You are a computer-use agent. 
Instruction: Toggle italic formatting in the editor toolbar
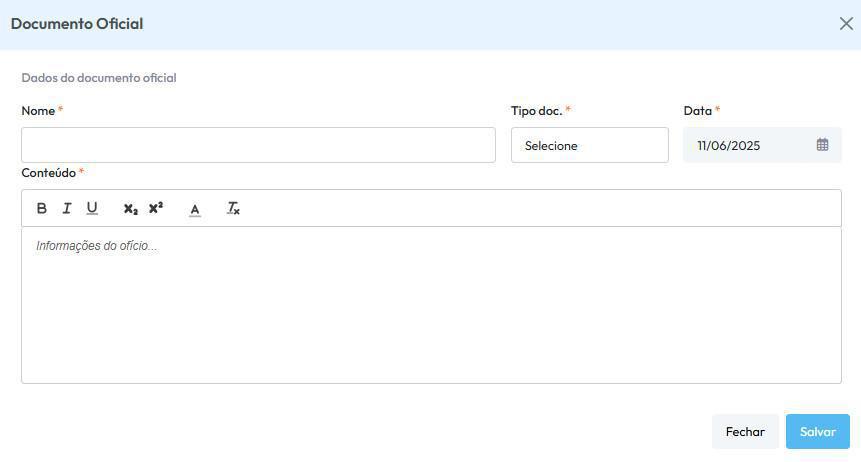(66, 208)
